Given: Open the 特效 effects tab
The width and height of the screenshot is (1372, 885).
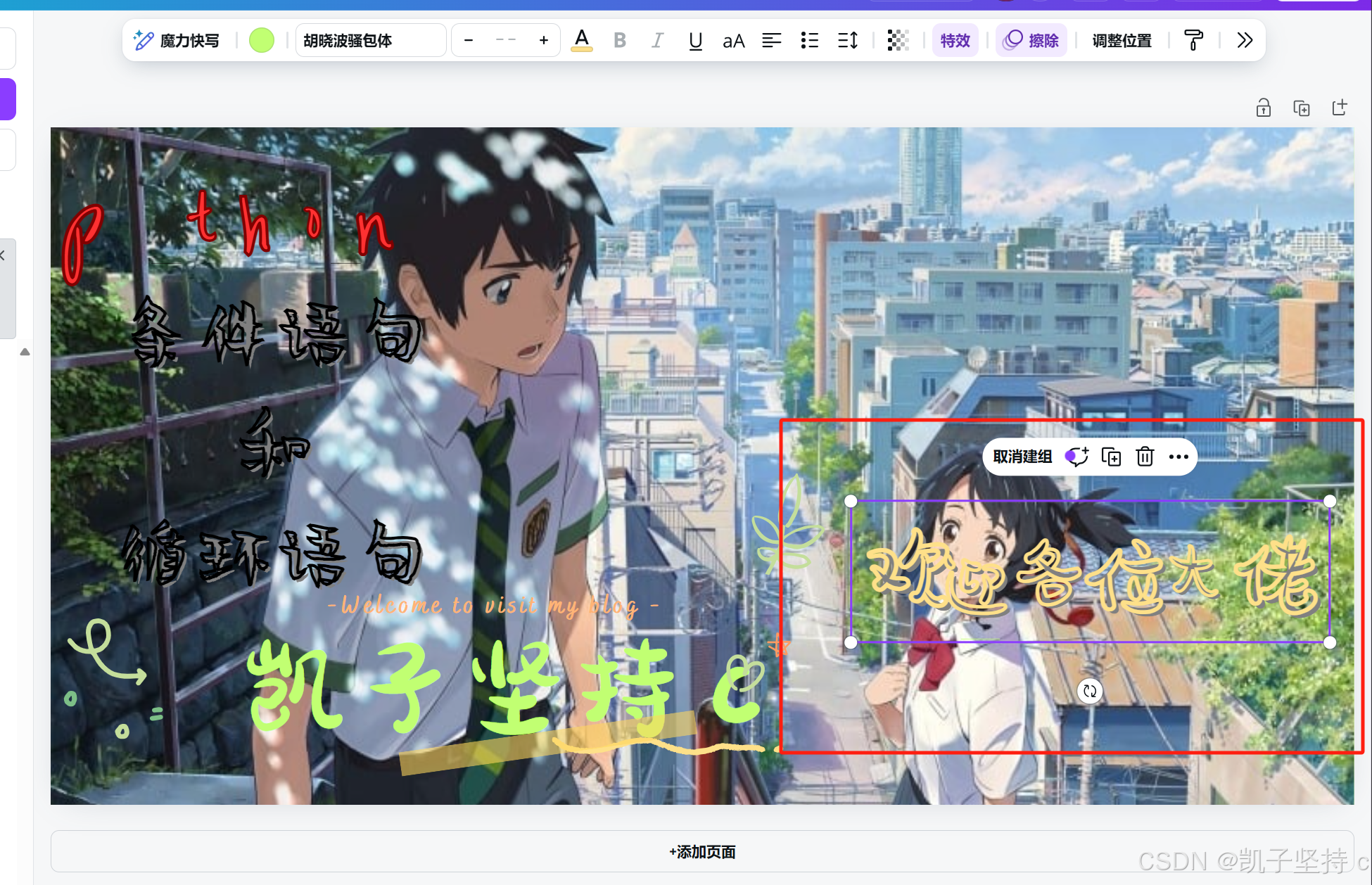Looking at the screenshot, I should click(955, 41).
